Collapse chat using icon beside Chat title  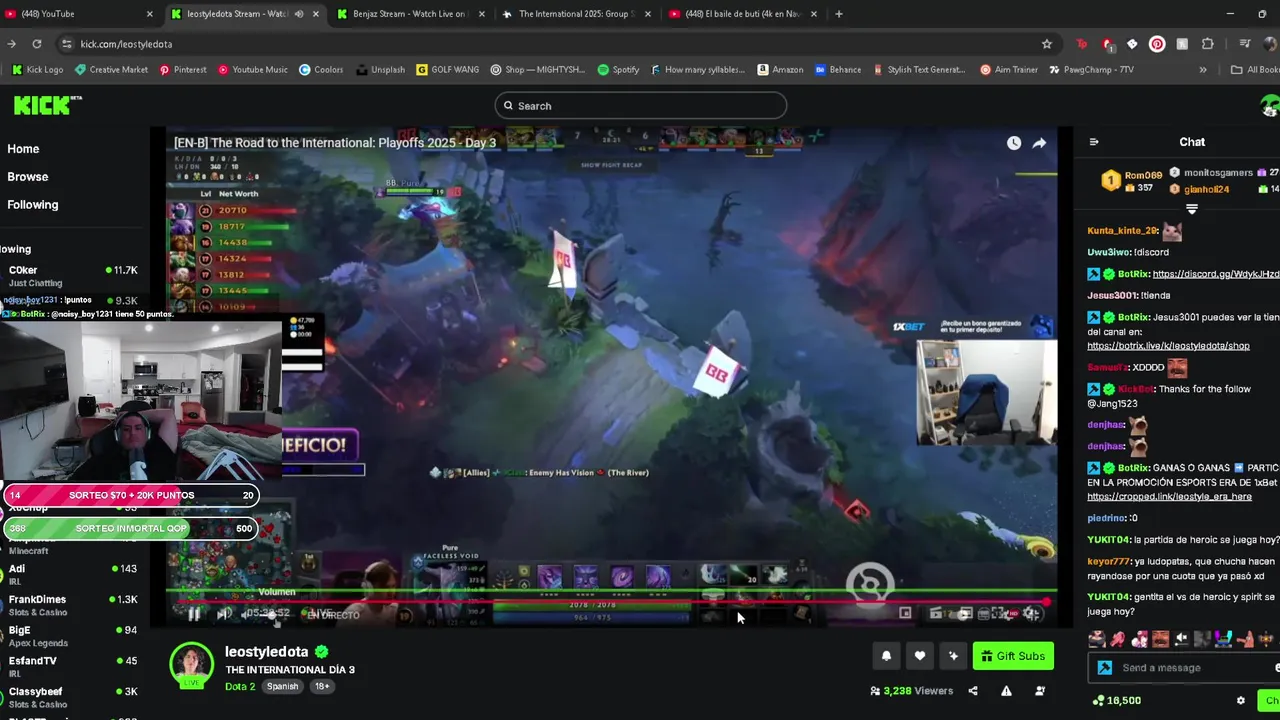pyautogui.click(x=1094, y=142)
